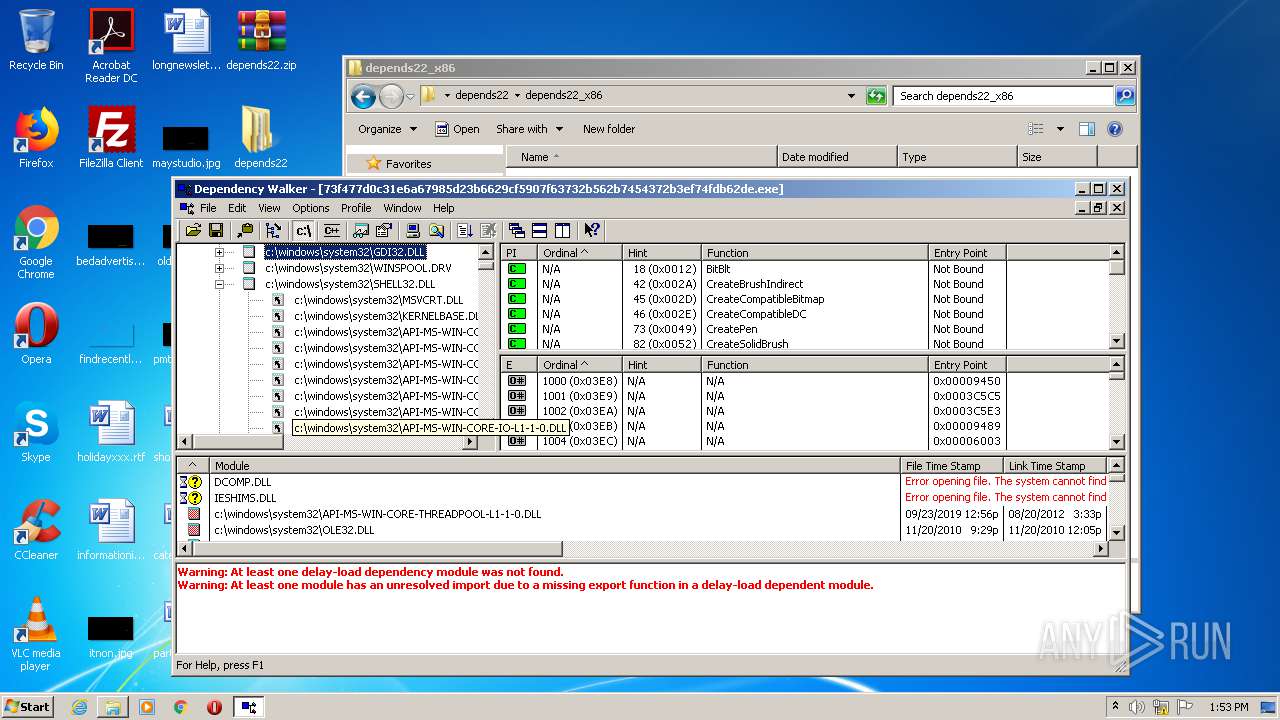
Task: Sort imports by the Function column header
Action: pos(815,253)
